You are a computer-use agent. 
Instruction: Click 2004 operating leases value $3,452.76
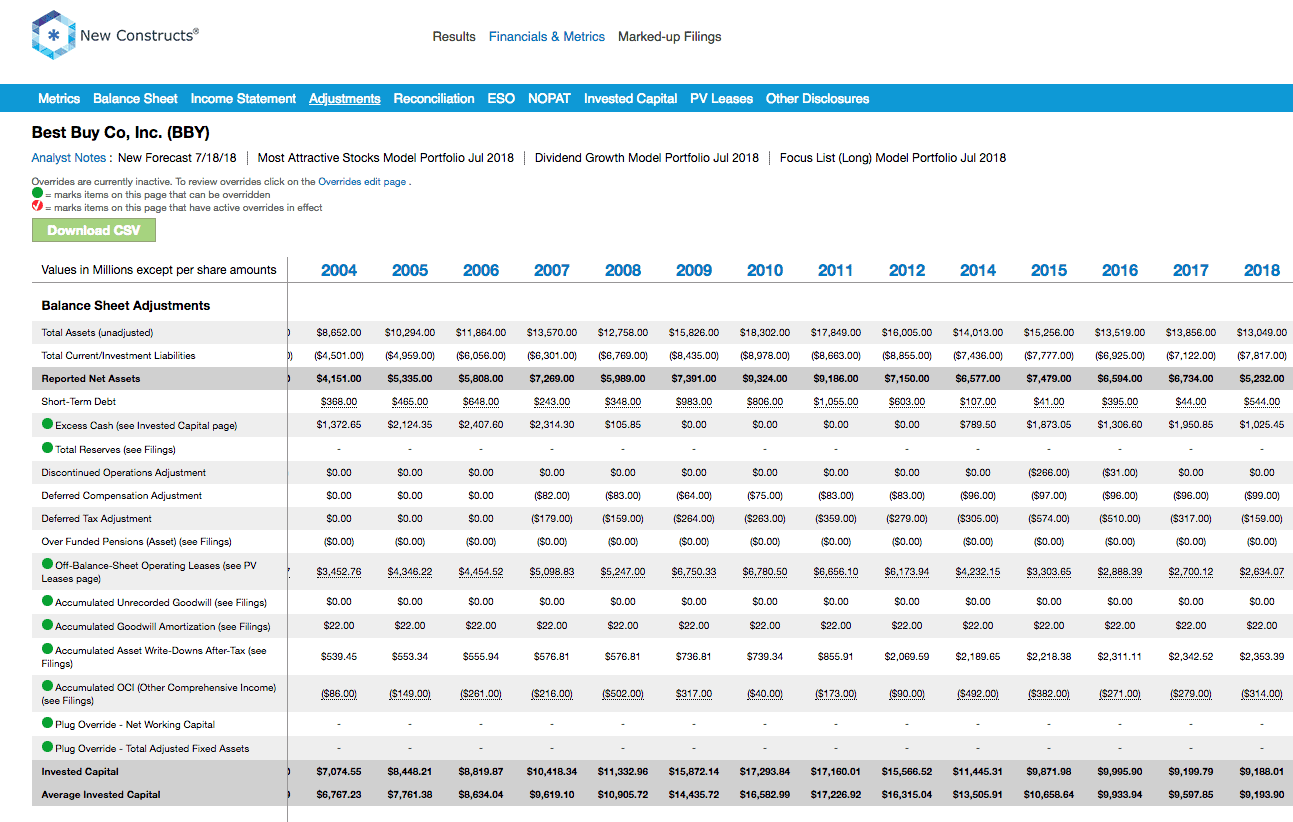click(x=339, y=571)
